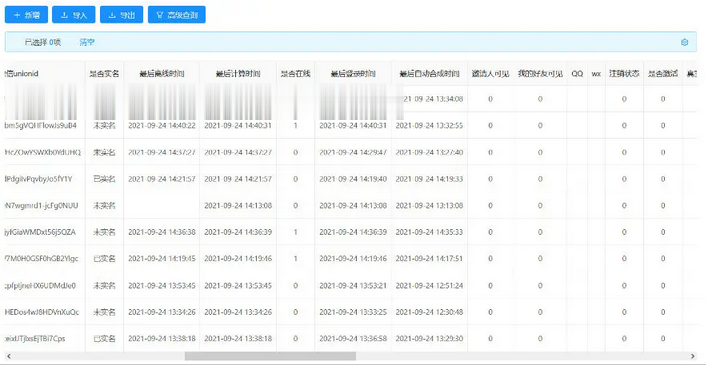Screen dimensions: 706x365
Task: Click online value 1 in 14:40:22 row
Action: 295,126
